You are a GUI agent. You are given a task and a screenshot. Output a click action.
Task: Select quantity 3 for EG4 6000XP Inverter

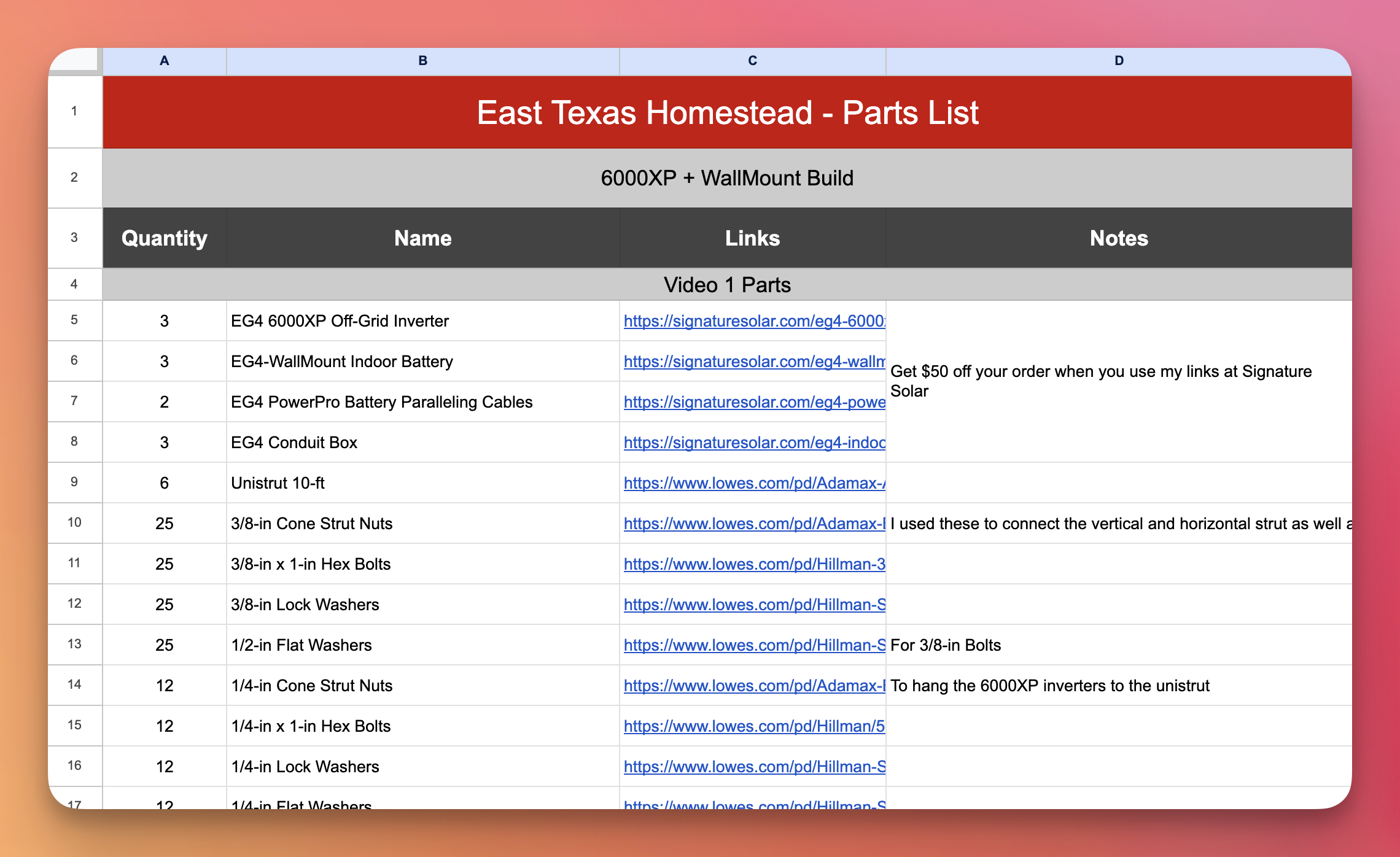[x=165, y=321]
